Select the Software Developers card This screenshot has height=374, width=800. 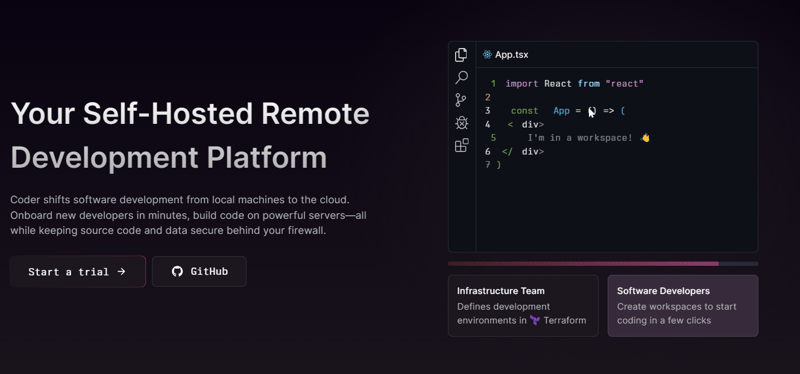pos(683,306)
